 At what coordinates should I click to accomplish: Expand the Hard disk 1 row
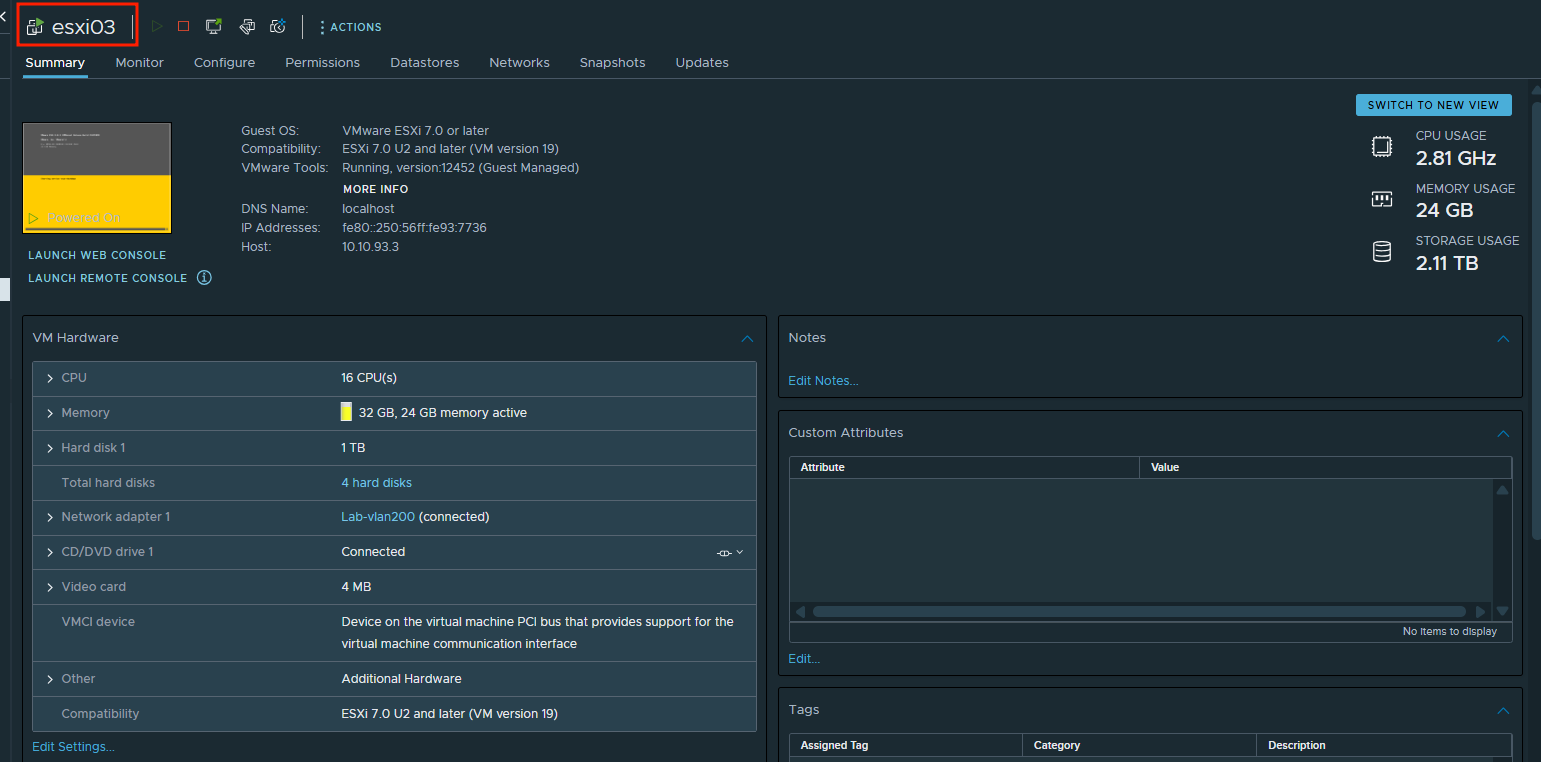coord(50,448)
